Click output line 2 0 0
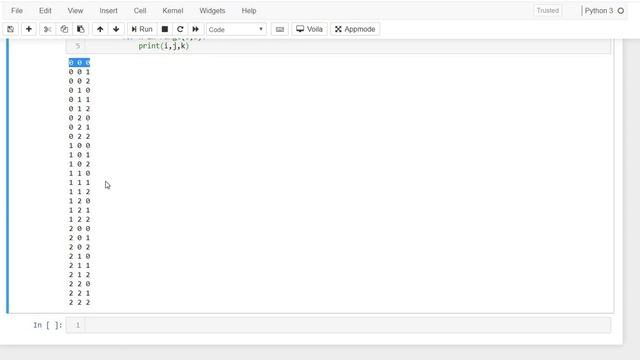The image size is (640, 360). [x=79, y=229]
